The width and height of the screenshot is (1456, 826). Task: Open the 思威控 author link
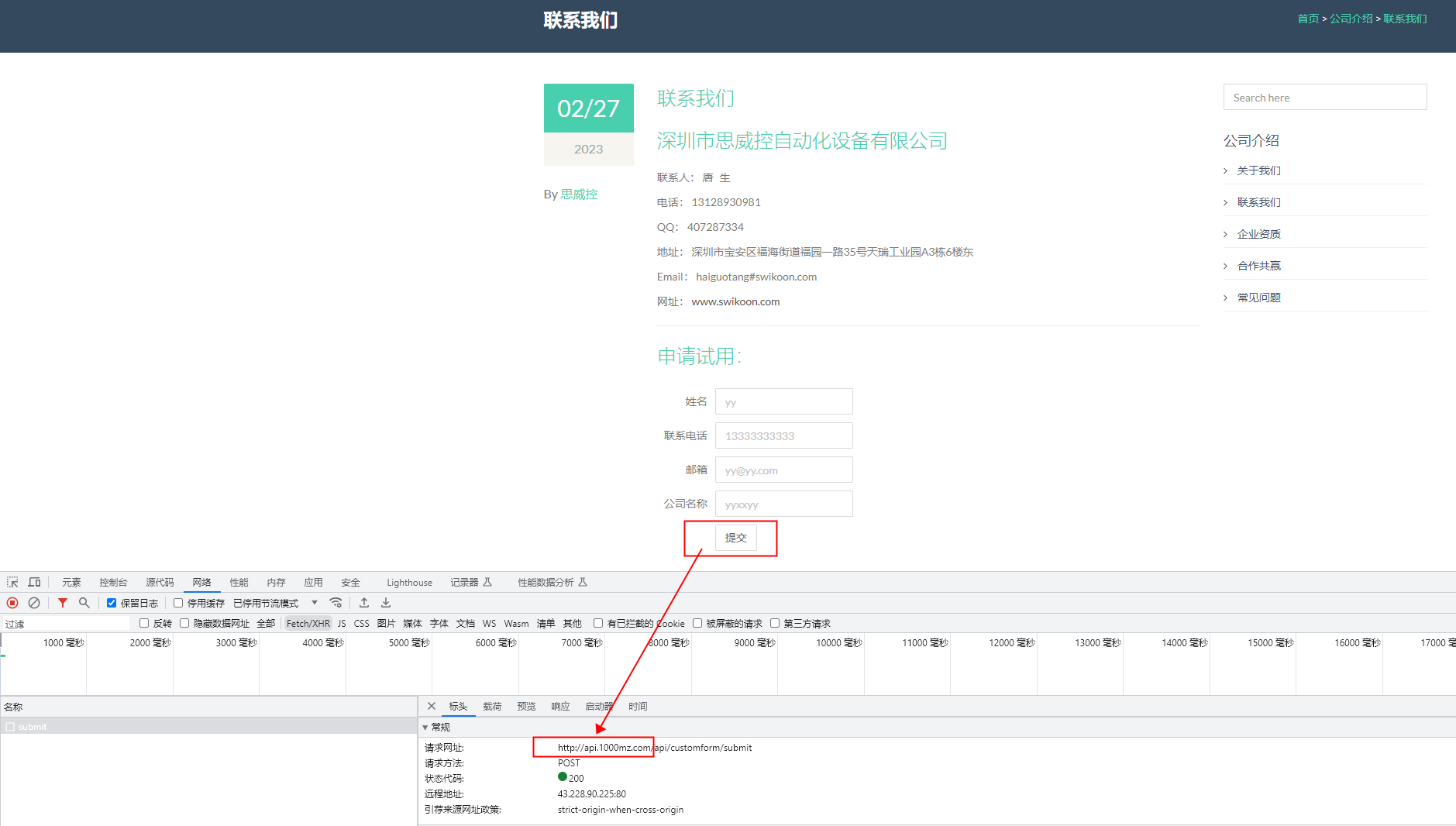click(579, 194)
